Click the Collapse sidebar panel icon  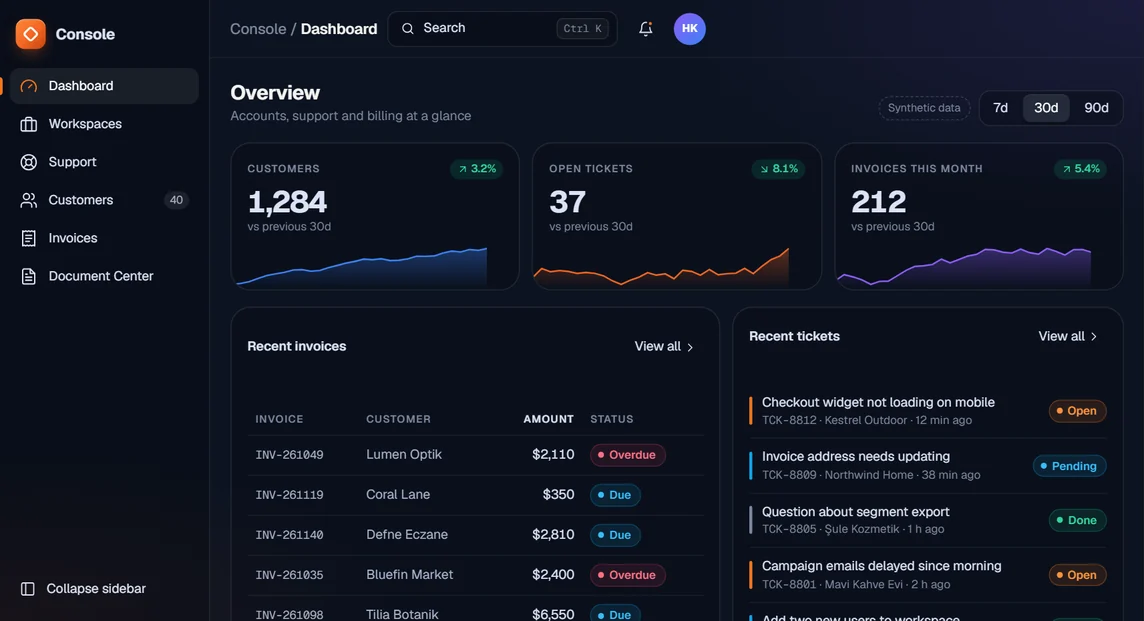pos(28,589)
